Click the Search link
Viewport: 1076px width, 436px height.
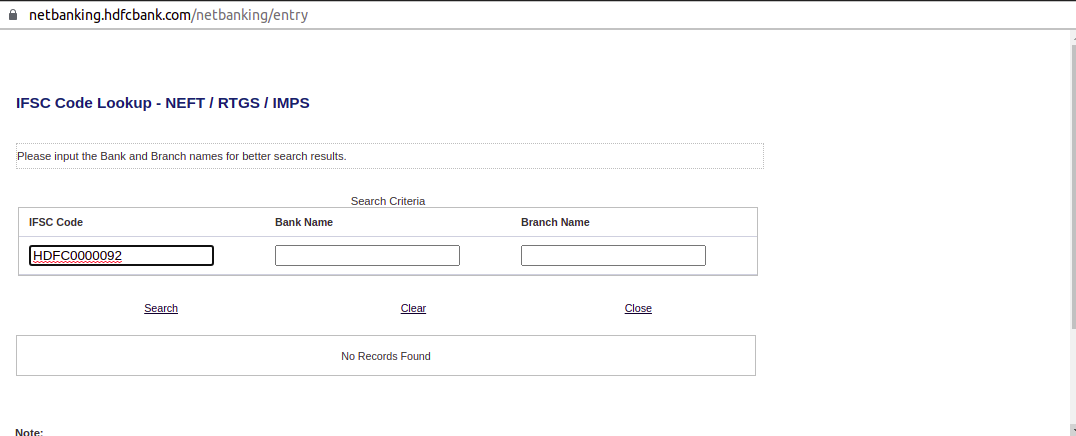pyautogui.click(x=161, y=308)
